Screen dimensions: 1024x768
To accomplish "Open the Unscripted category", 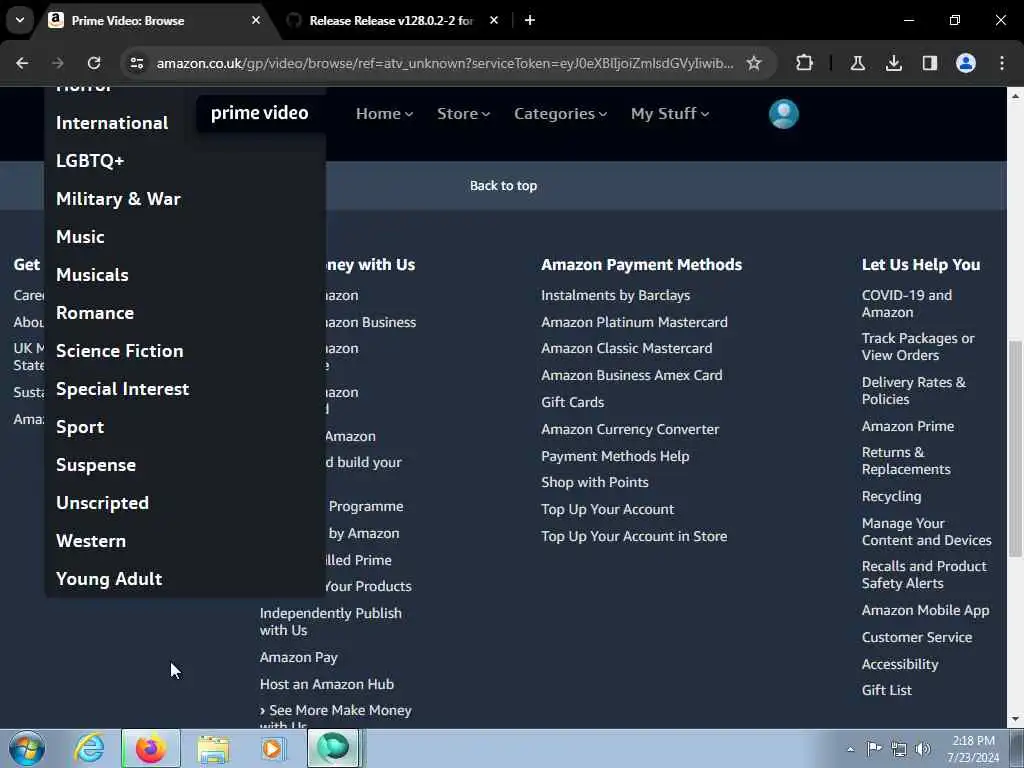I will tap(103, 503).
